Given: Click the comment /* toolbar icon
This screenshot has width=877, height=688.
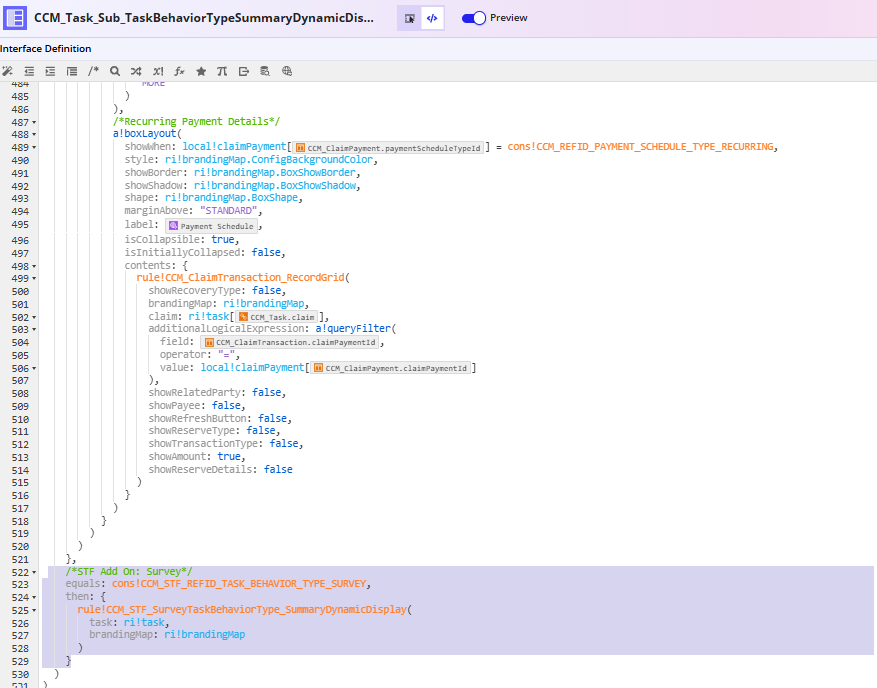Looking at the screenshot, I should [x=93, y=71].
